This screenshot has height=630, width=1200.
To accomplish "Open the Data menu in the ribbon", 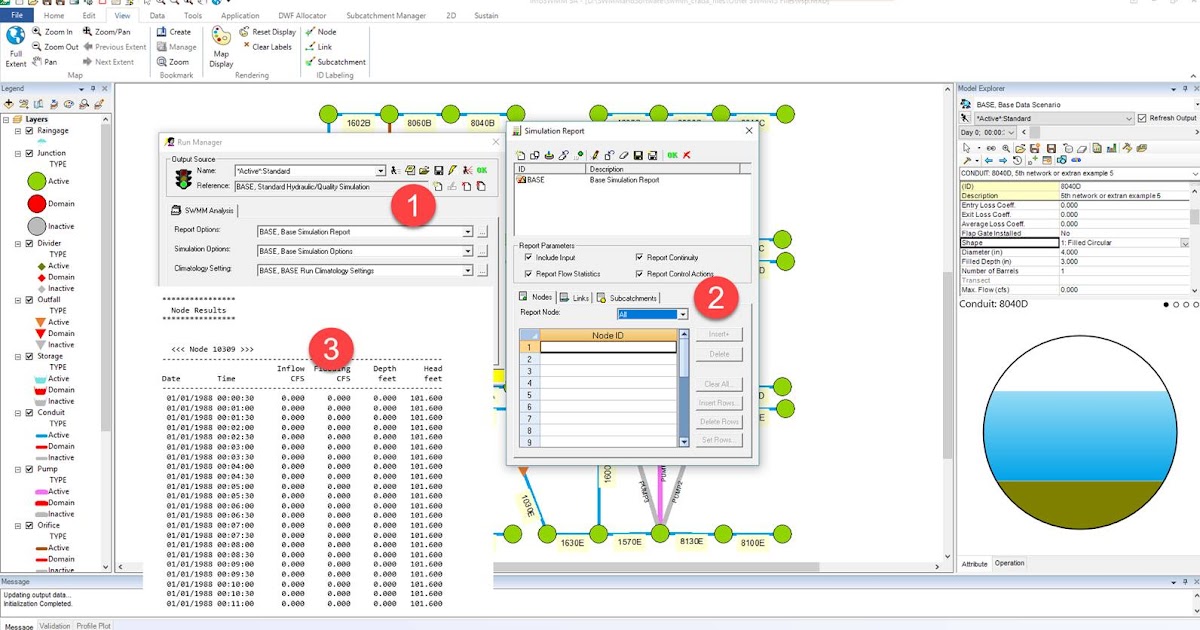I will 156,15.
